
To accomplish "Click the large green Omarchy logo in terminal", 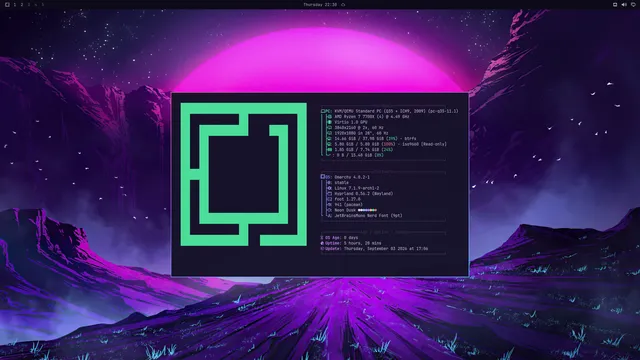I will (x=244, y=174).
